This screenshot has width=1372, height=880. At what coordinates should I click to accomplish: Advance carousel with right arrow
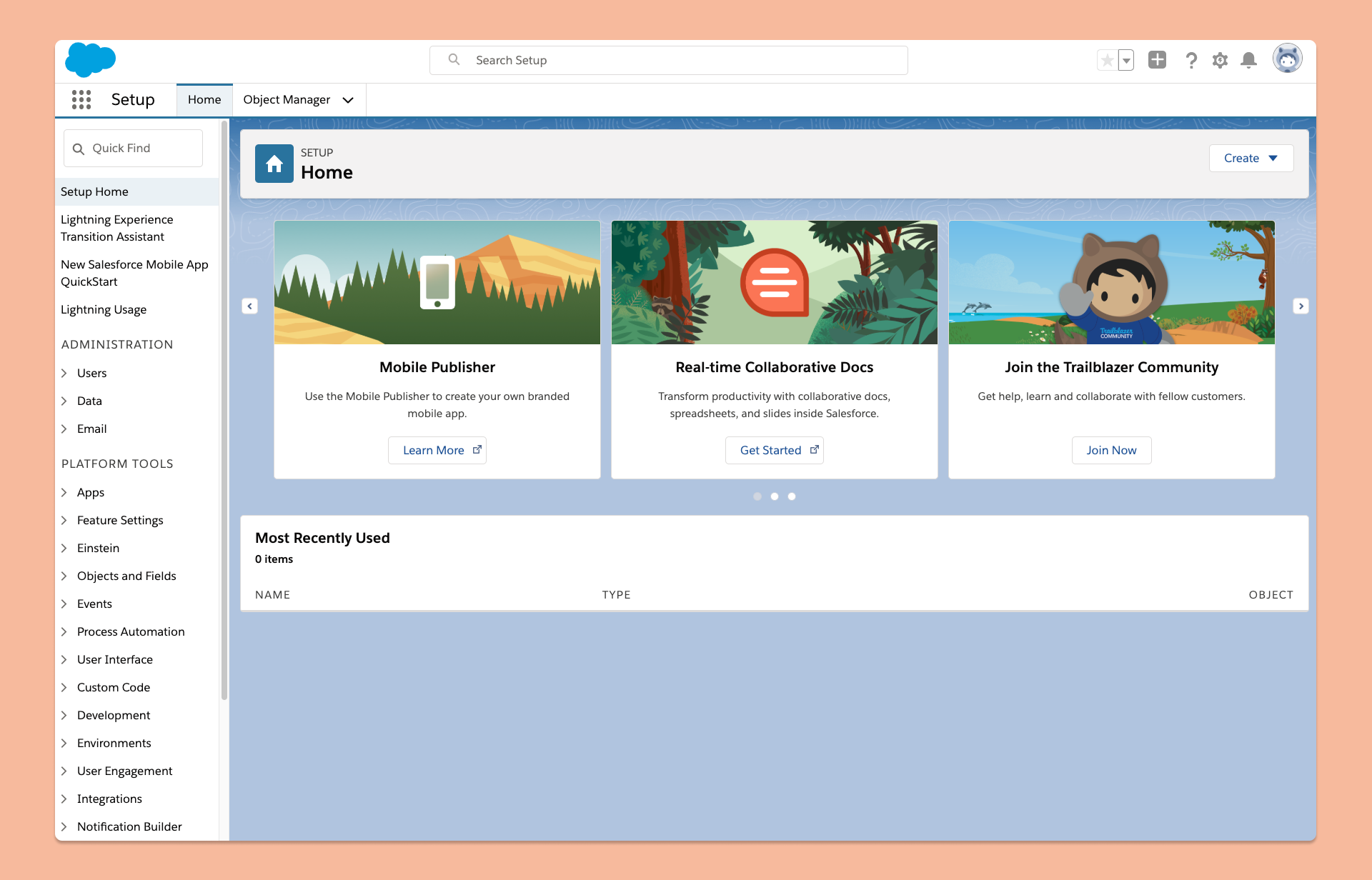click(1301, 306)
